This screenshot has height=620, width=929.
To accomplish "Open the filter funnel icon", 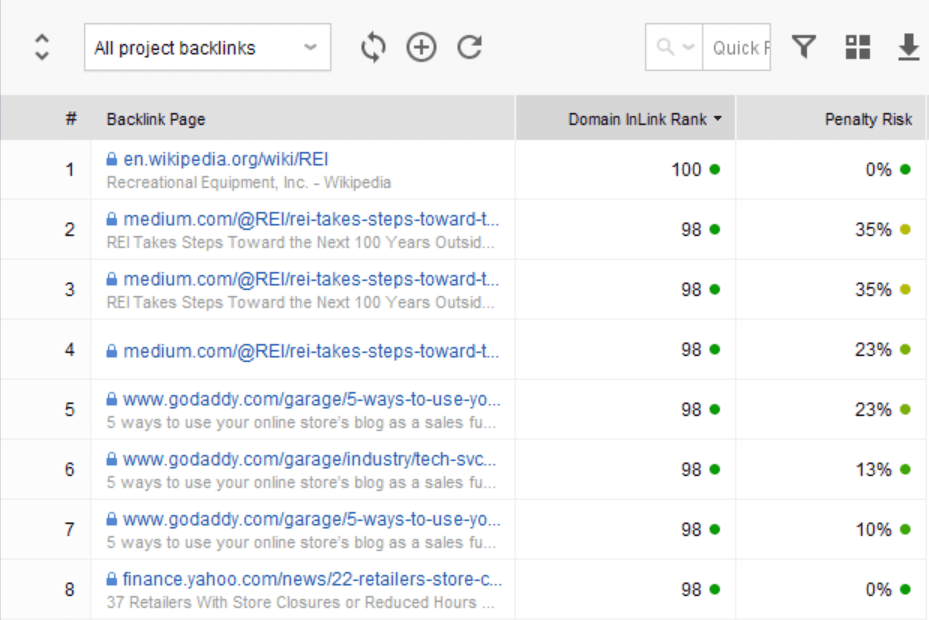I will coord(804,47).
